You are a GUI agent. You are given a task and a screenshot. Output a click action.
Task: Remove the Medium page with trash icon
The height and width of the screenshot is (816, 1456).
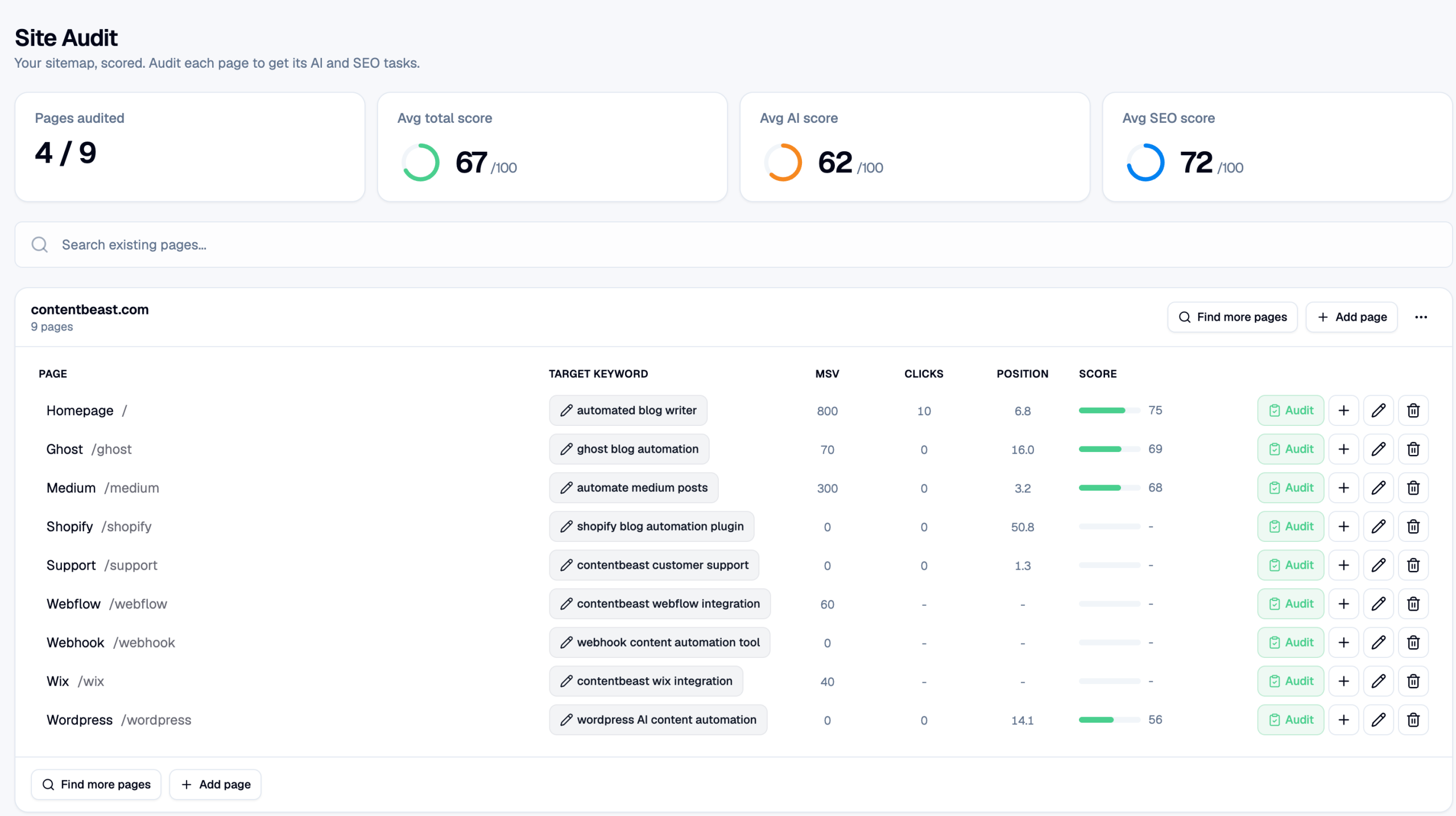click(1413, 488)
